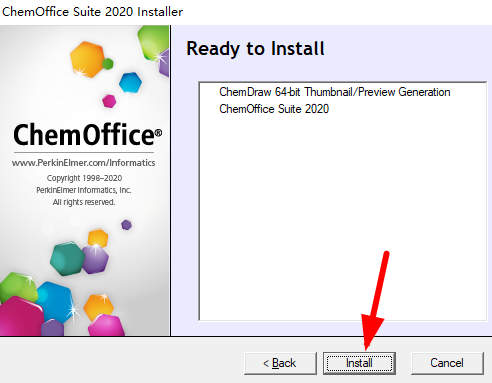Click the Copyright 1998-2020 text
The image size is (492, 383).
(x=84, y=178)
